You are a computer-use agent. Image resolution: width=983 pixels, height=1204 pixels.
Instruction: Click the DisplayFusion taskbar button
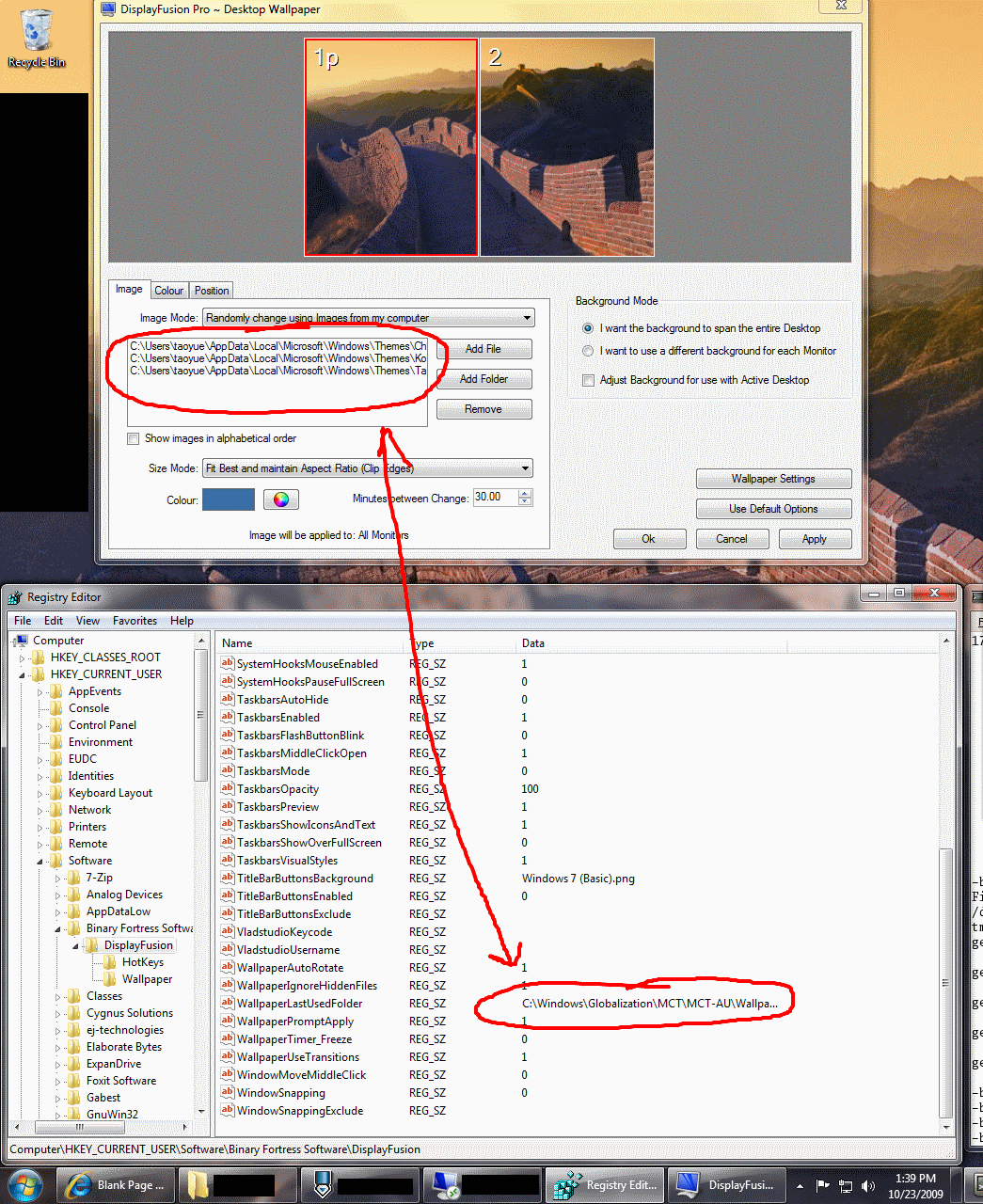[x=726, y=1185]
